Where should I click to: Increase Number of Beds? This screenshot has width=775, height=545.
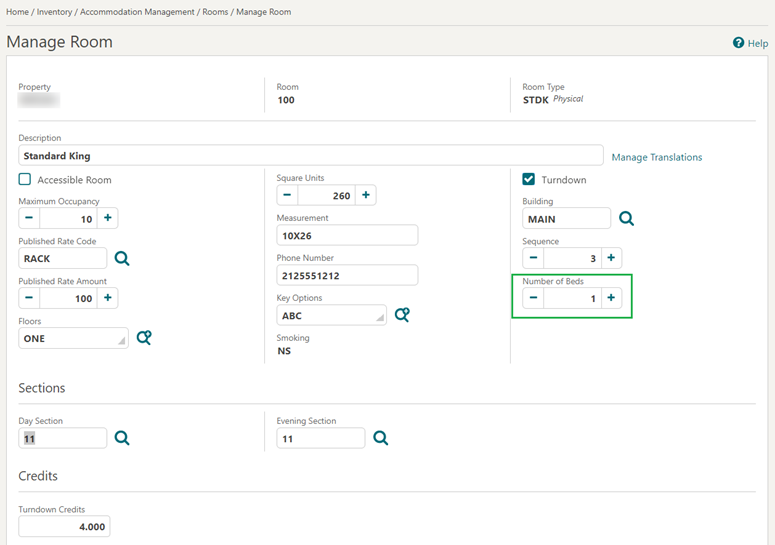tap(611, 298)
